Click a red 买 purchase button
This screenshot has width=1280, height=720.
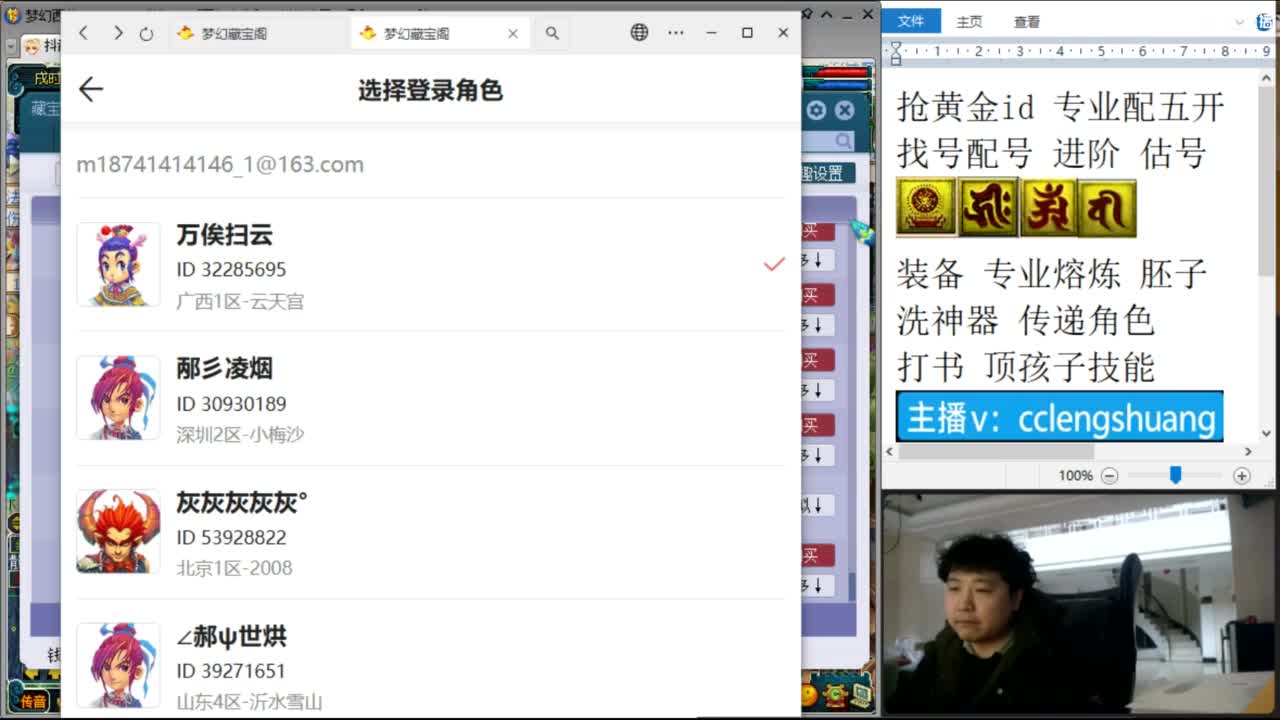tap(820, 230)
